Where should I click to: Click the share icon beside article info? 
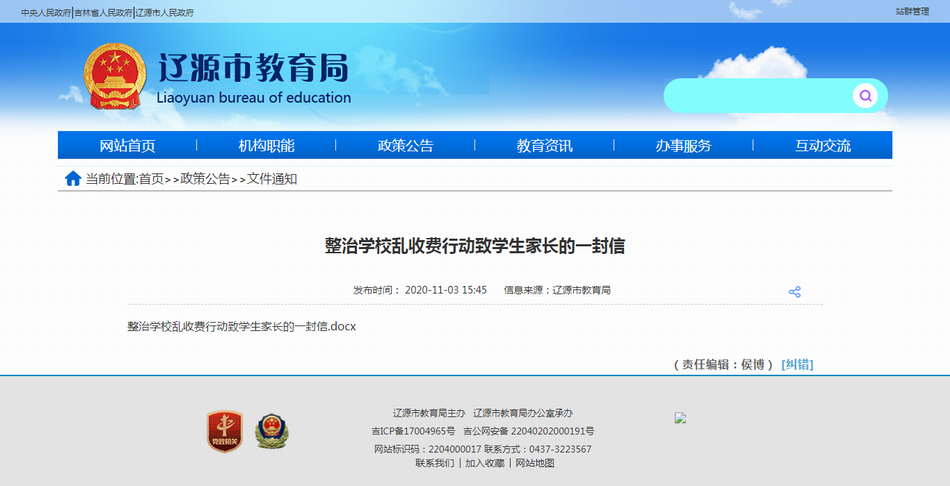point(795,292)
